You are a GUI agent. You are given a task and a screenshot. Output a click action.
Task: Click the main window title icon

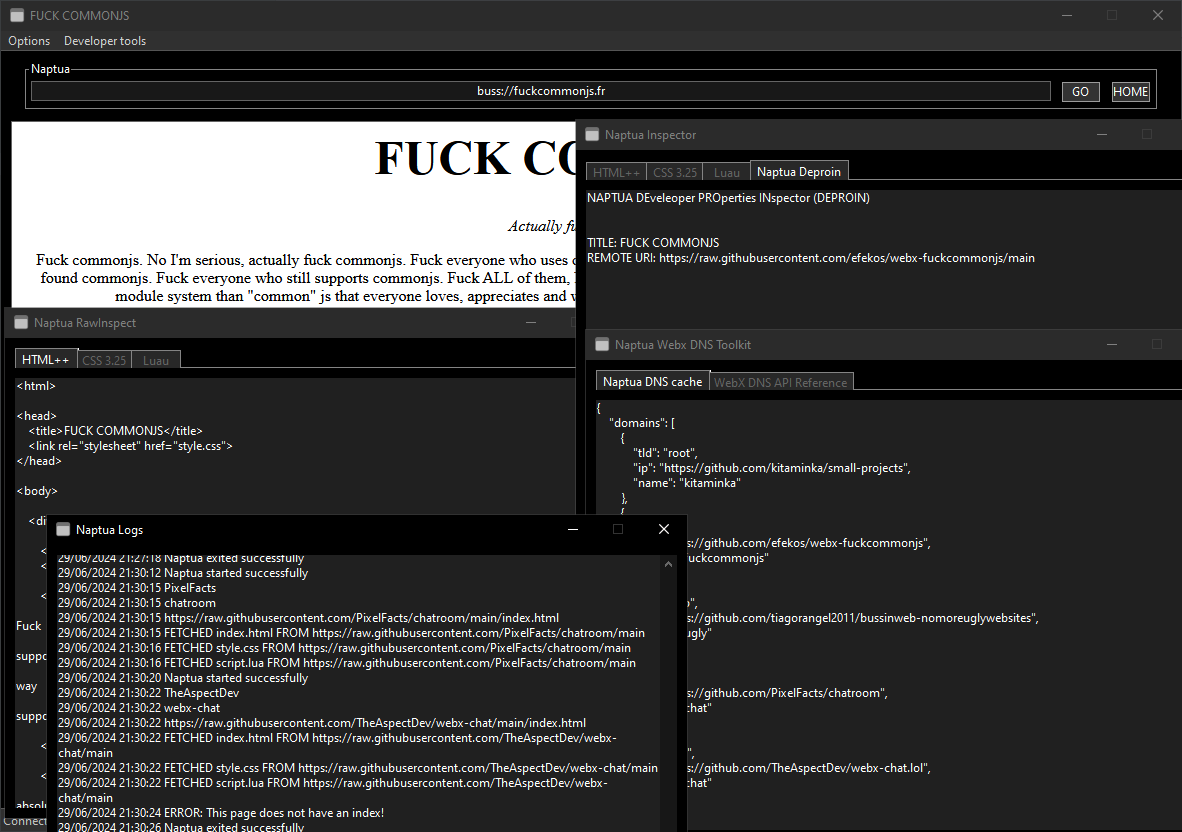pos(17,15)
